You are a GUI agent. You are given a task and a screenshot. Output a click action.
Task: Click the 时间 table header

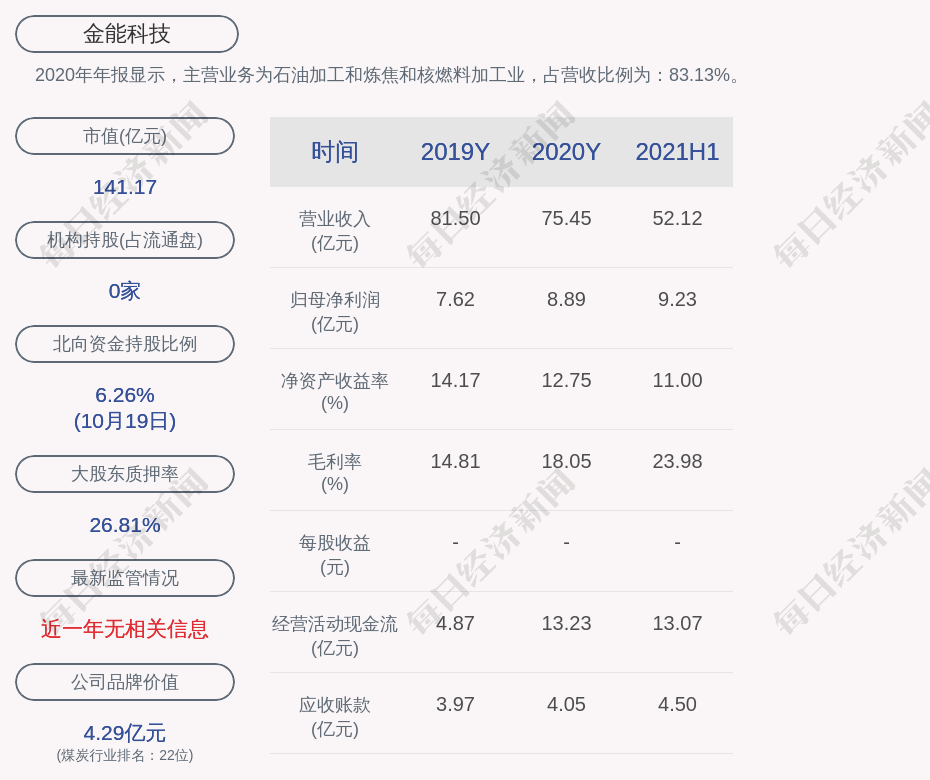335,152
